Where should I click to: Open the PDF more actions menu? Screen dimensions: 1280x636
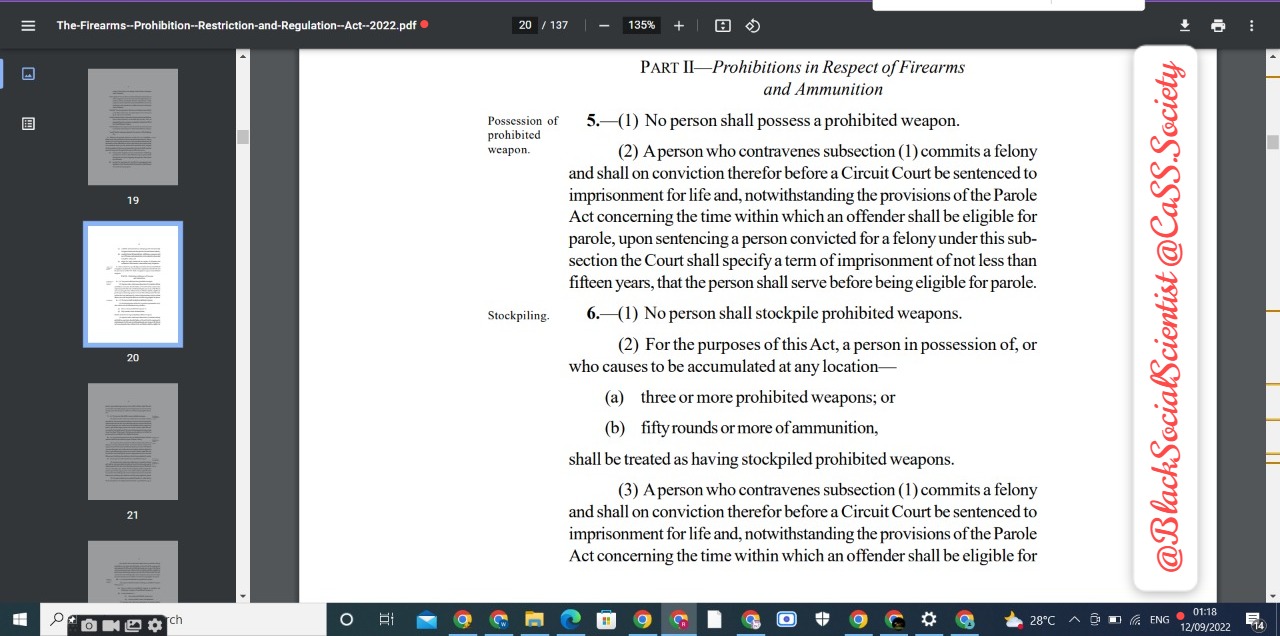click(x=1251, y=25)
